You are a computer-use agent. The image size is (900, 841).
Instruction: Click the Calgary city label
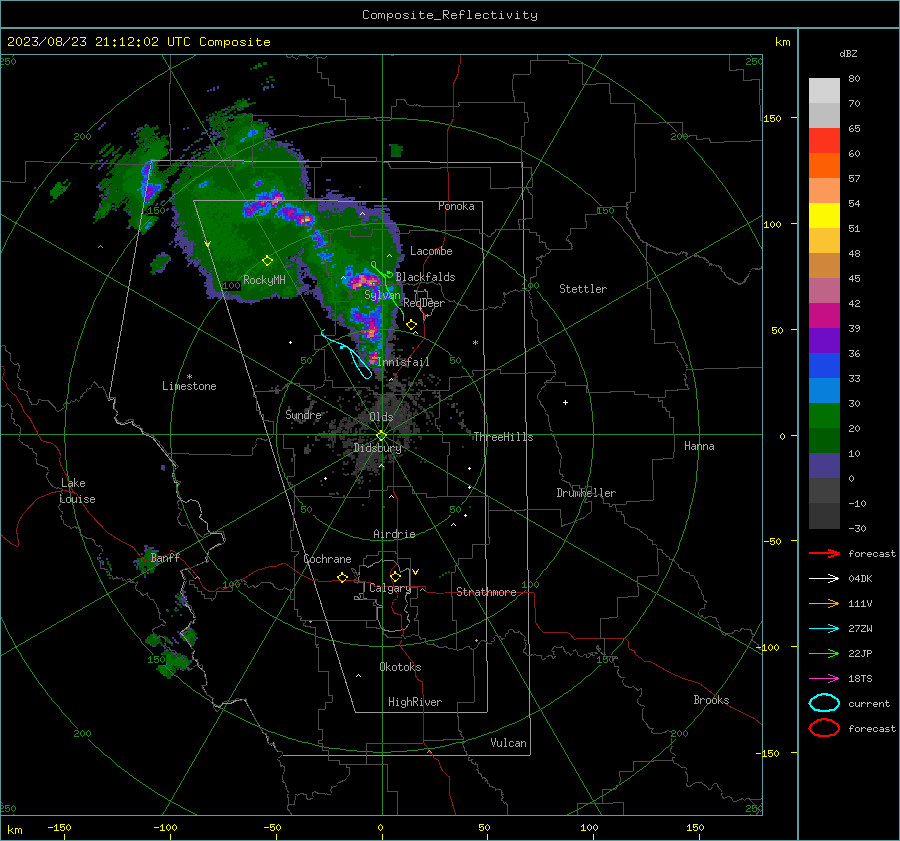[x=390, y=588]
